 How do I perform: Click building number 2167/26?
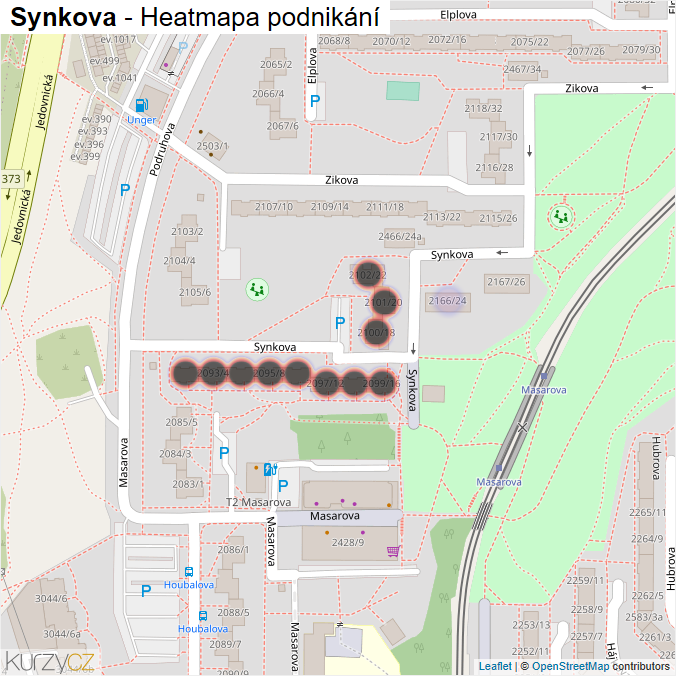(x=506, y=282)
